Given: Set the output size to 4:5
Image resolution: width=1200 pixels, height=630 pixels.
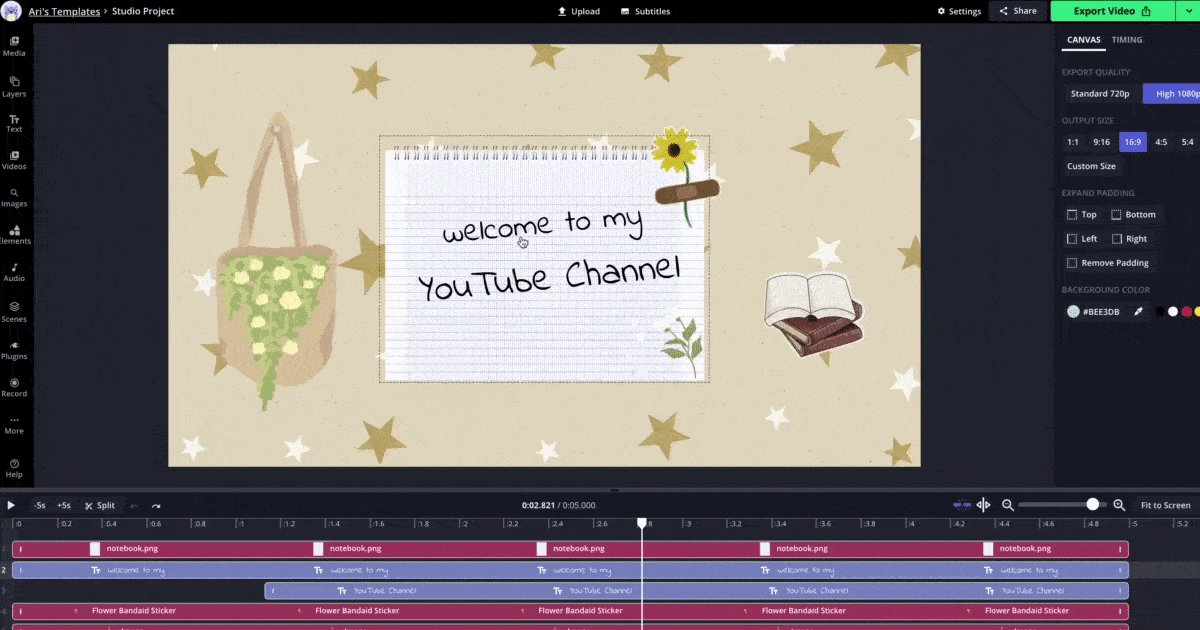Looking at the screenshot, I should tap(1161, 142).
